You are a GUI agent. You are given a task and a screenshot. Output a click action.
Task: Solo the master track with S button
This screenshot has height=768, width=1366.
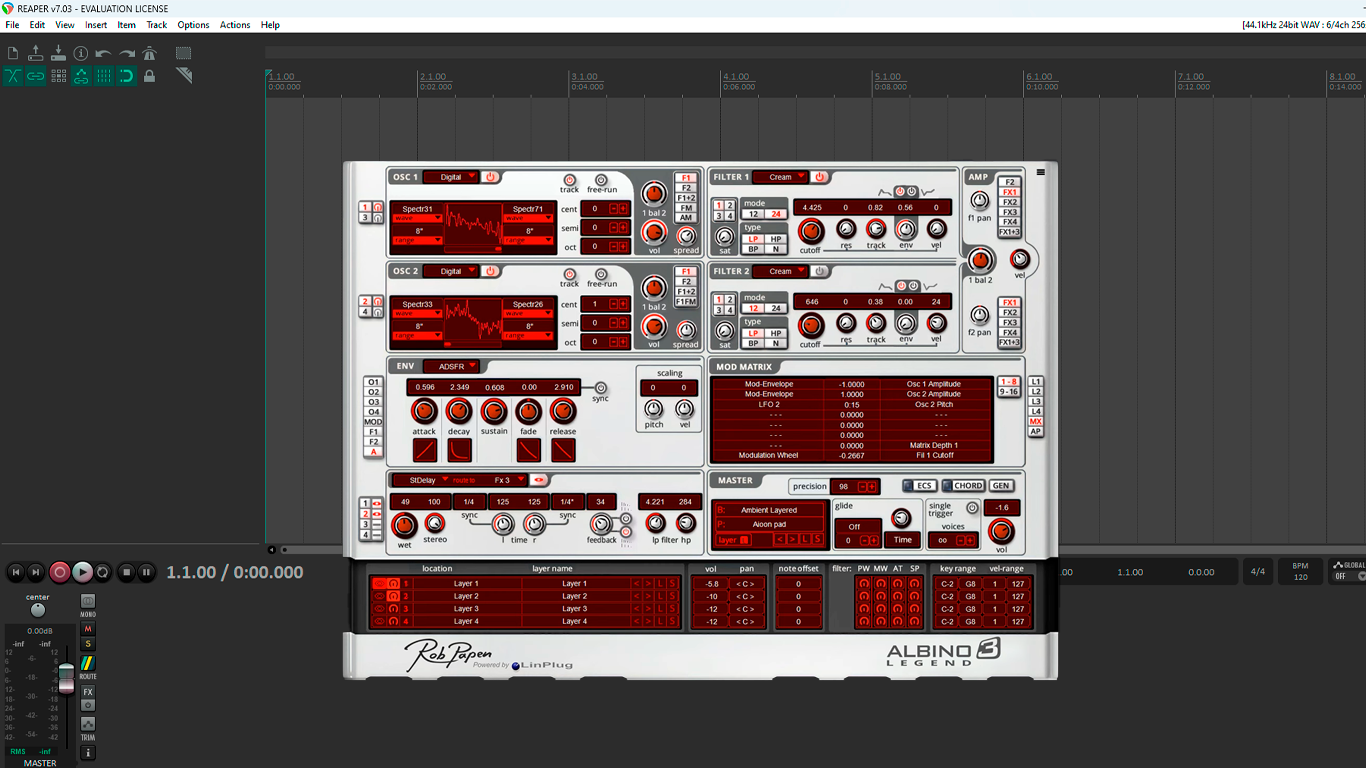tap(88, 643)
